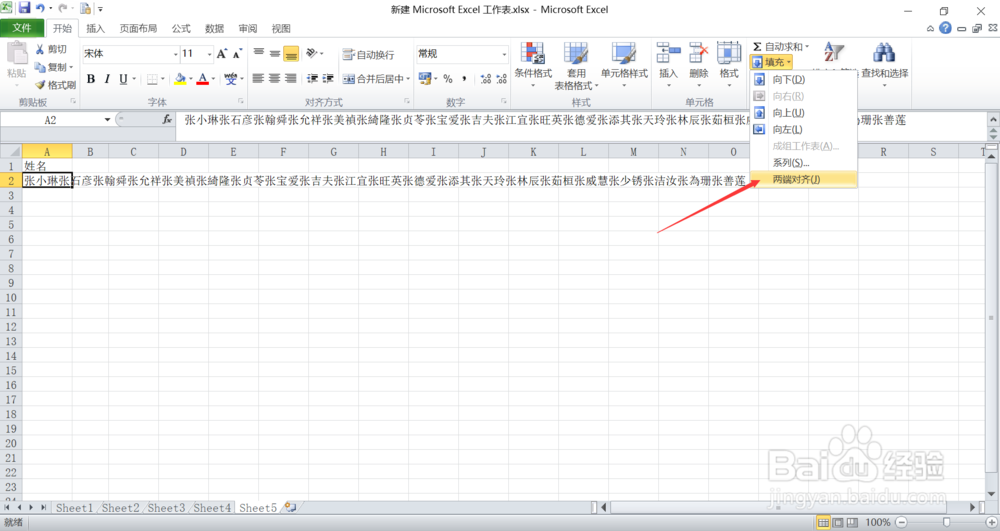This screenshot has height=531, width=1000.
Task: Open the font size dropdown
Action: click(209, 54)
